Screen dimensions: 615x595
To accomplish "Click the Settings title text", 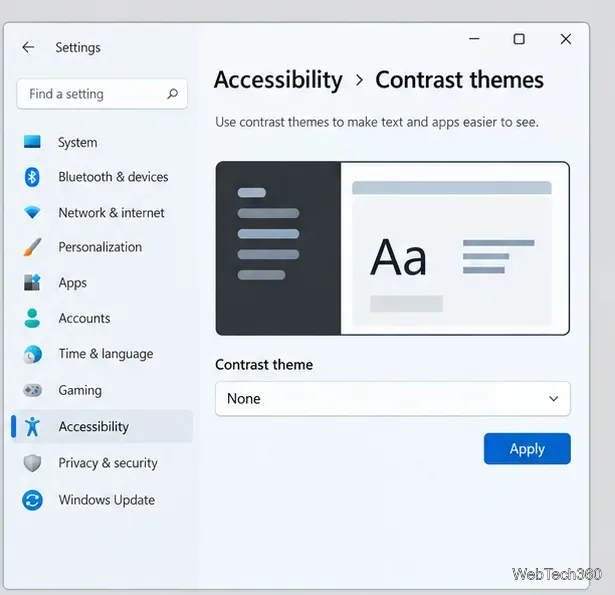I will (x=78, y=47).
